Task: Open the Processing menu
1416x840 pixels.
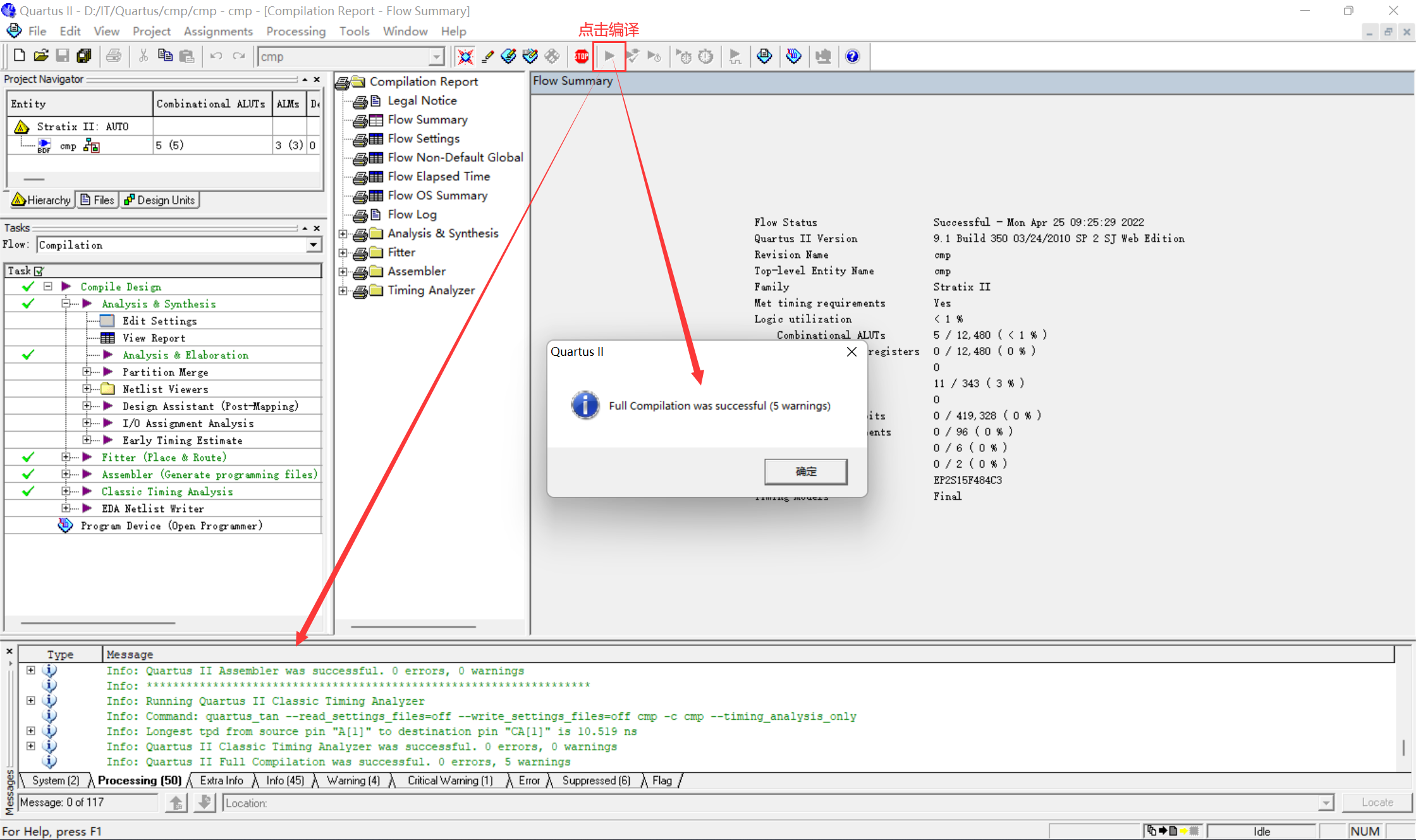Action: [296, 31]
